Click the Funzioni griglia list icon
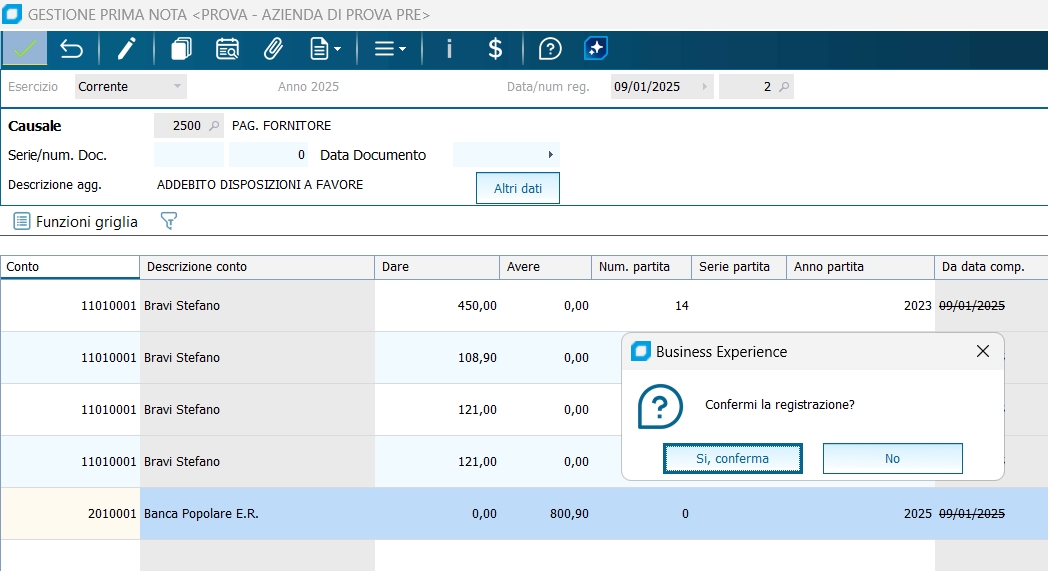1048x571 pixels. click(x=22, y=221)
